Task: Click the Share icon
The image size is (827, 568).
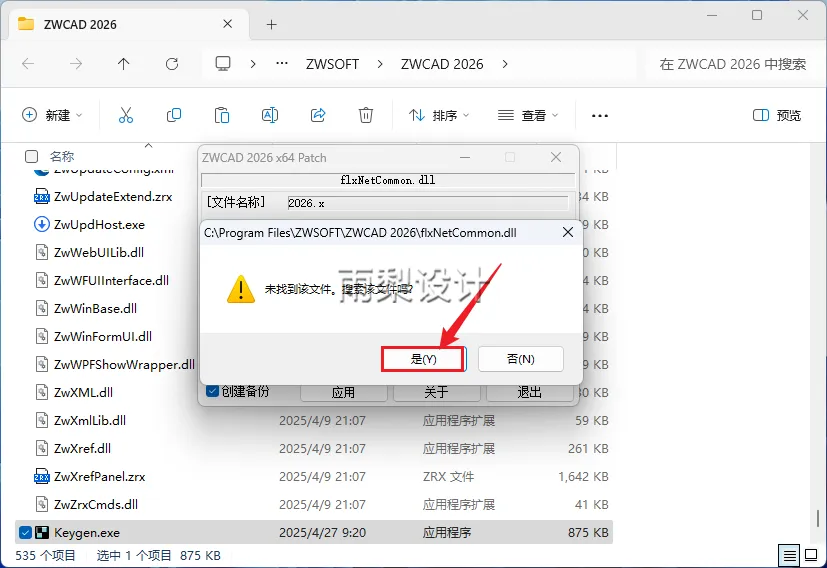Action: pyautogui.click(x=318, y=115)
